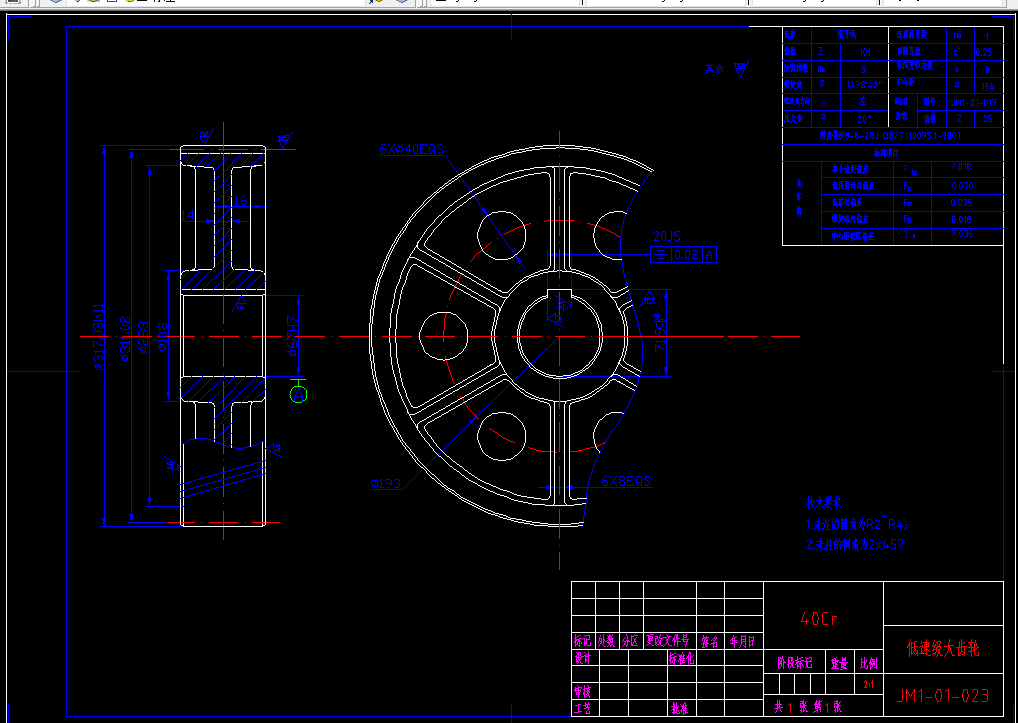Select the 处数 title block cell
The height and width of the screenshot is (723, 1018).
(606, 641)
